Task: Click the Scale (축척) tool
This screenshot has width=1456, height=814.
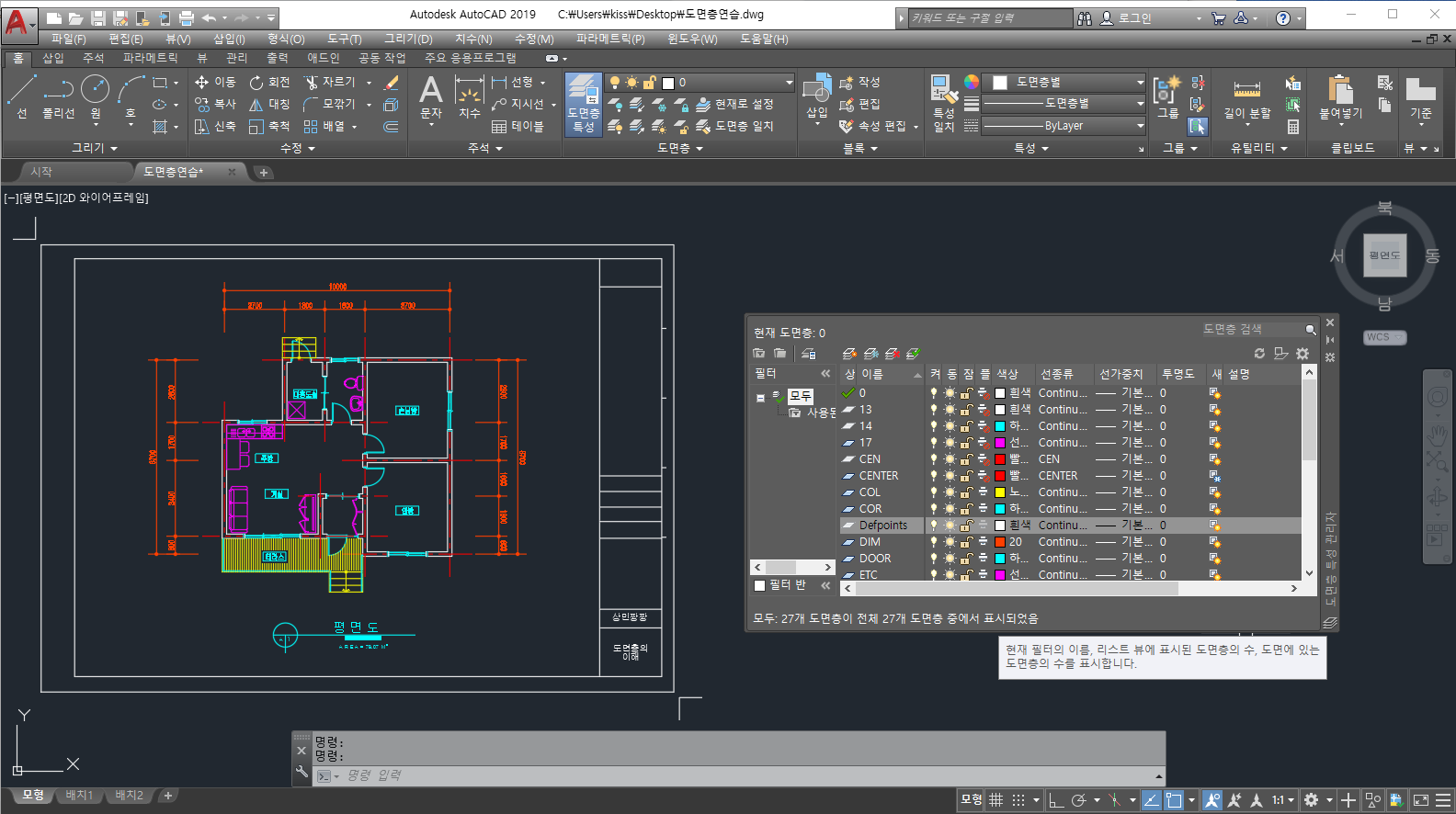Action: click(269, 126)
